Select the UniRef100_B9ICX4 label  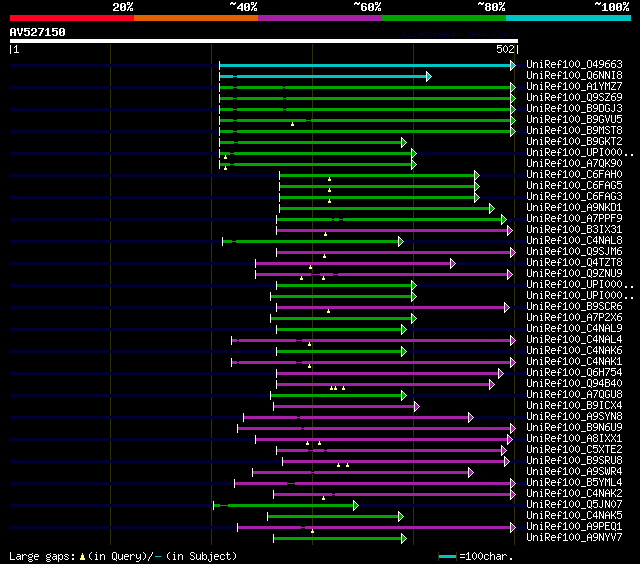[x=574, y=406]
